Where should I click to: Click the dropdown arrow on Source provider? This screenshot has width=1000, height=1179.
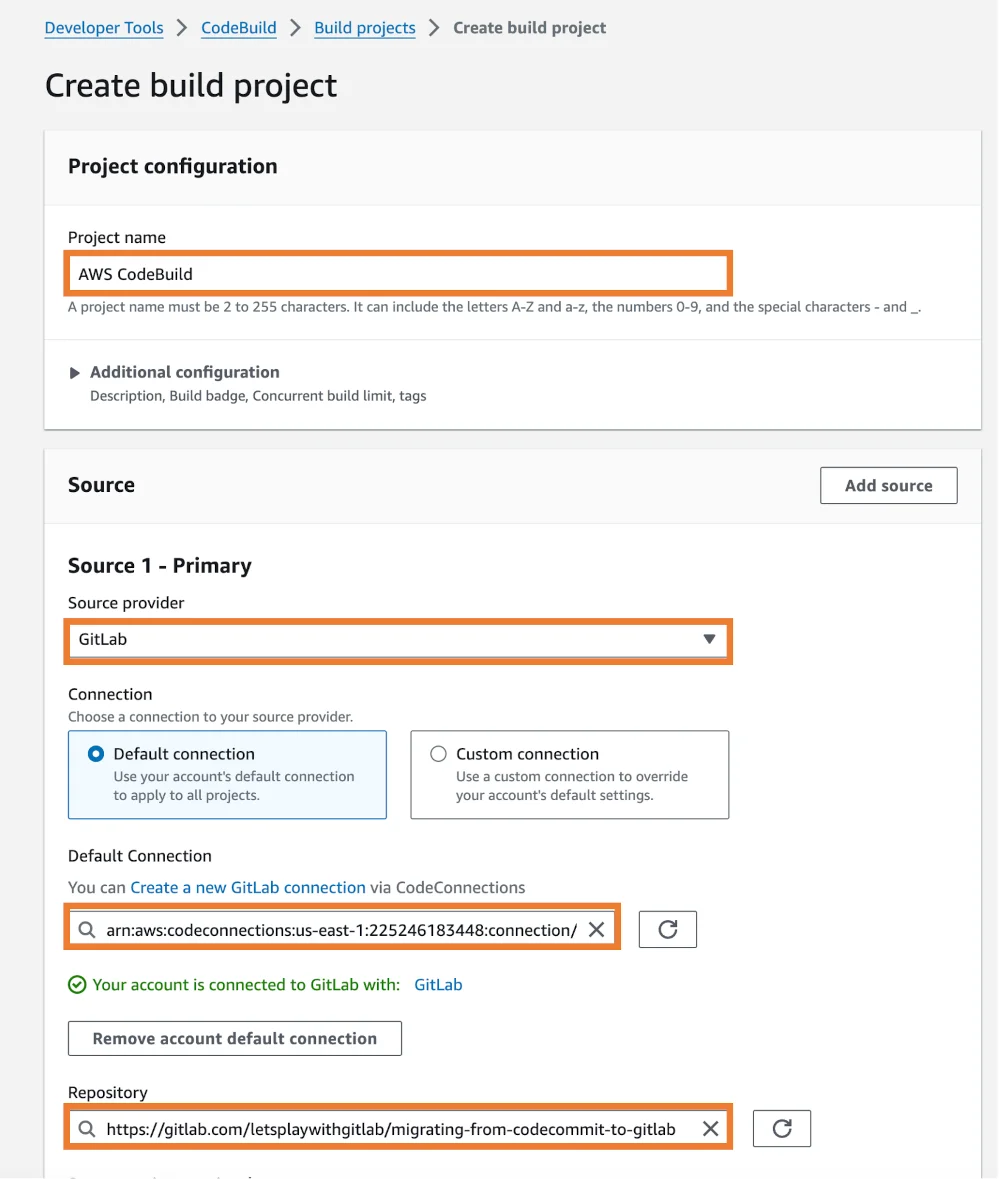[x=710, y=640]
